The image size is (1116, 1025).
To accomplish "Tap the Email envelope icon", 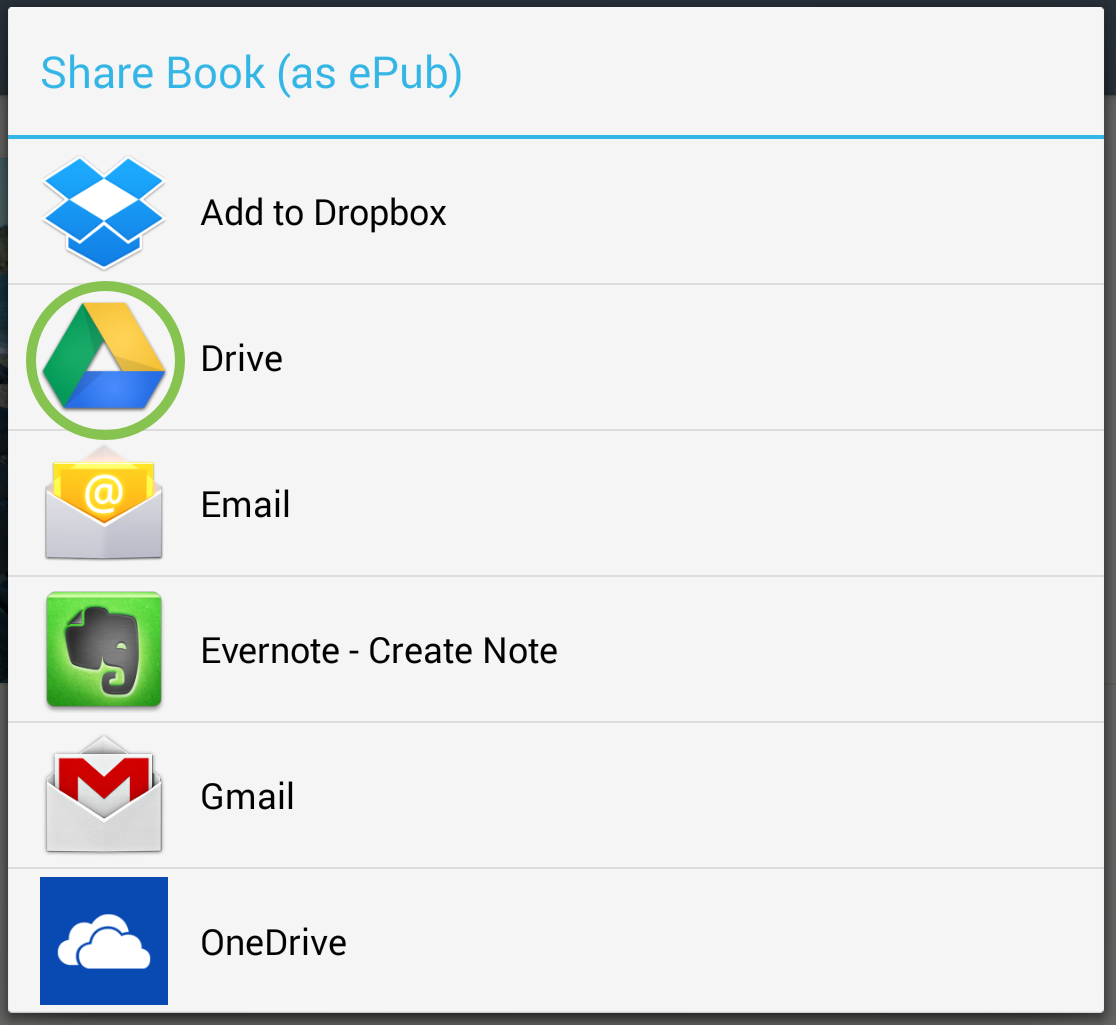I will coord(104,504).
